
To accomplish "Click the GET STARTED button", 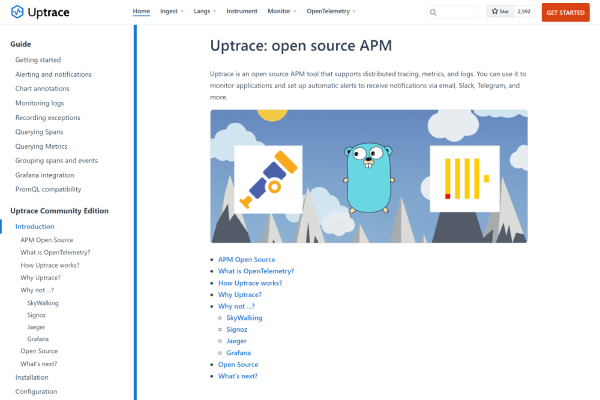I will click(565, 12).
